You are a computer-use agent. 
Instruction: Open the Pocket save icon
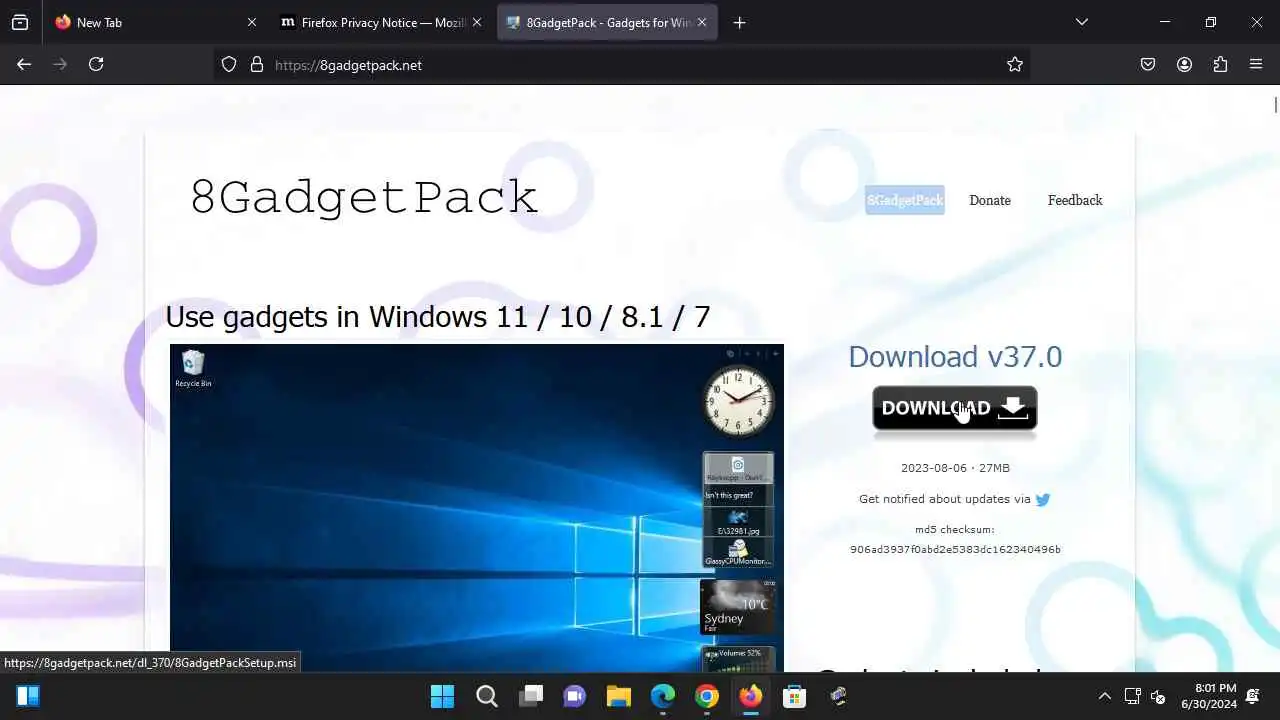click(1148, 64)
